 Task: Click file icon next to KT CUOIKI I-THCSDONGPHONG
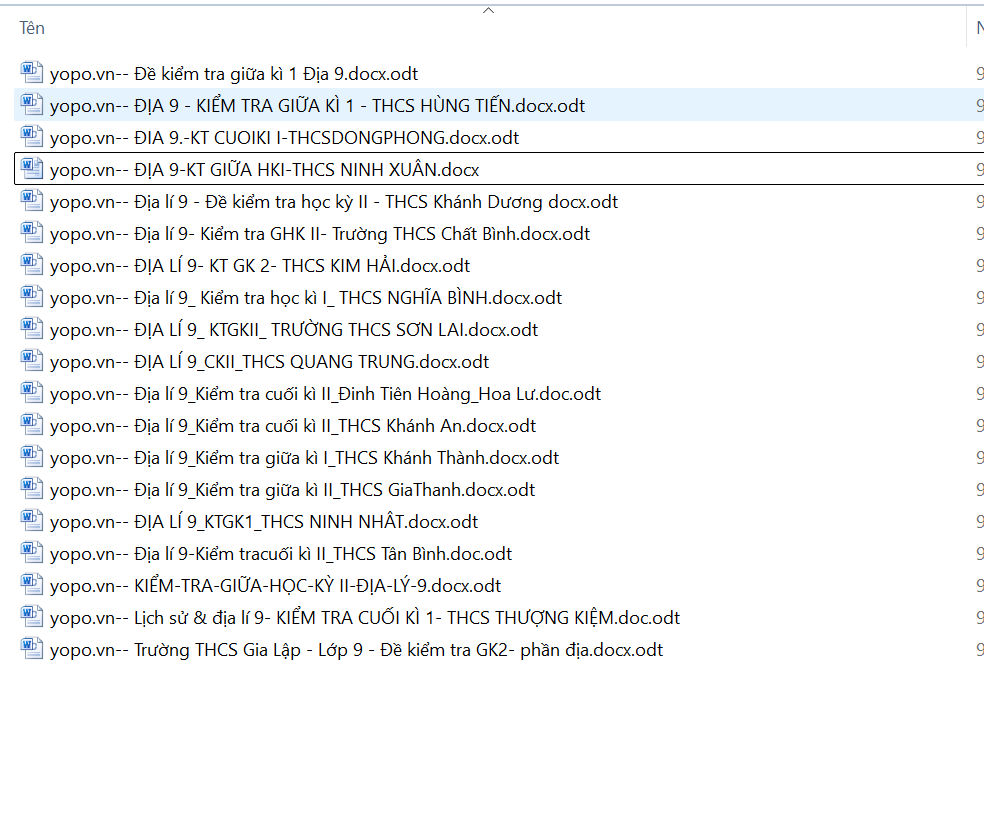pyautogui.click(x=32, y=137)
